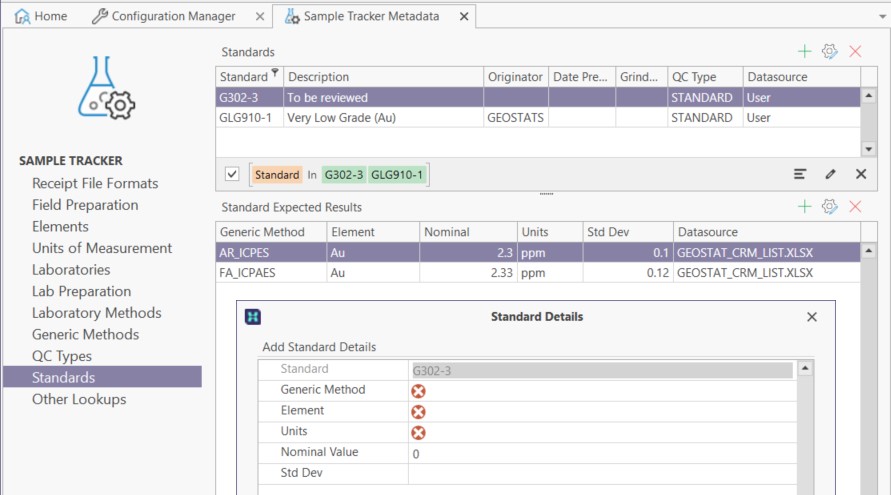Close the Standard Details dialog

click(x=812, y=317)
